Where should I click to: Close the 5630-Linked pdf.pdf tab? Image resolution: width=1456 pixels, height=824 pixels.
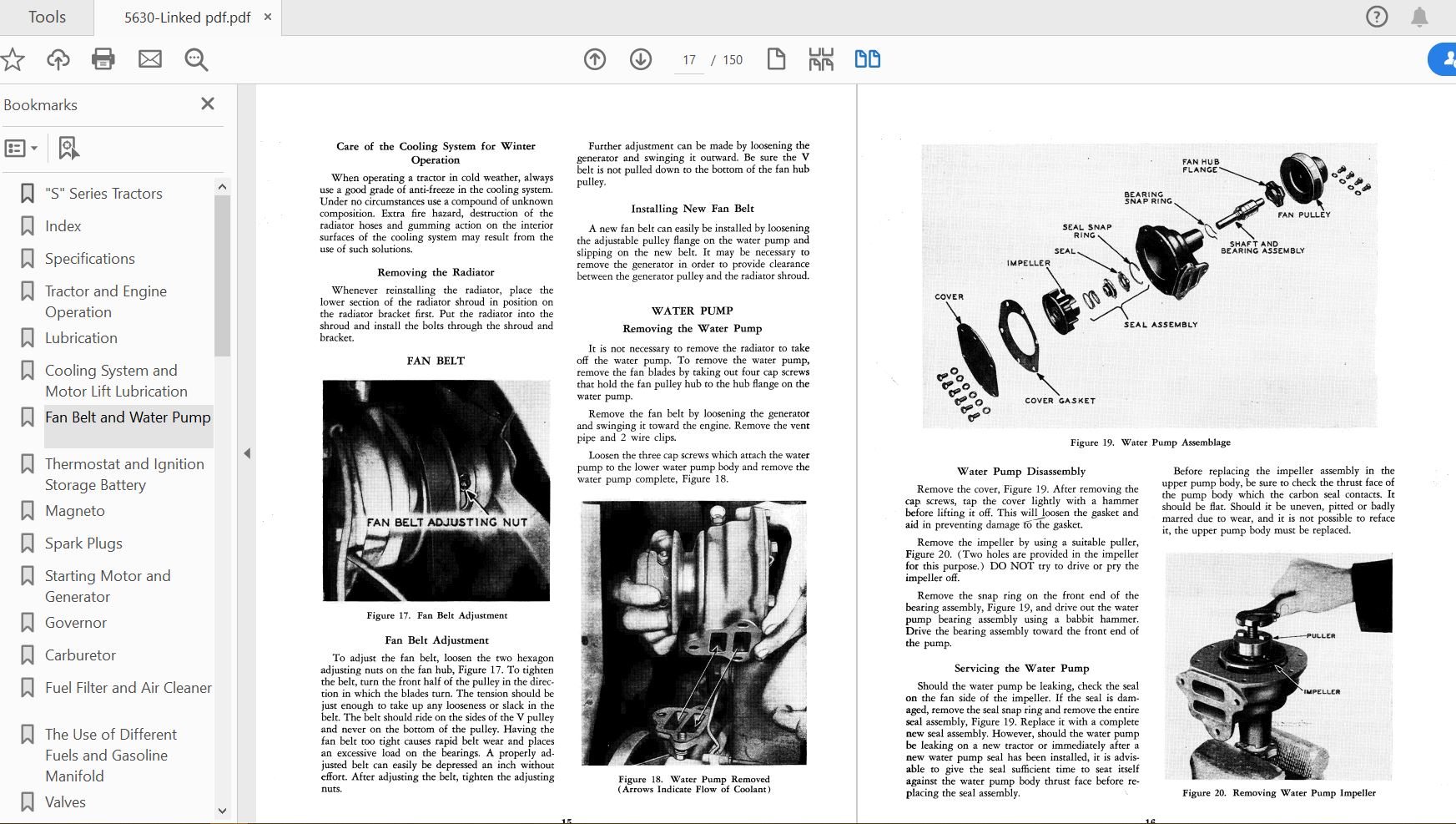tap(267, 17)
